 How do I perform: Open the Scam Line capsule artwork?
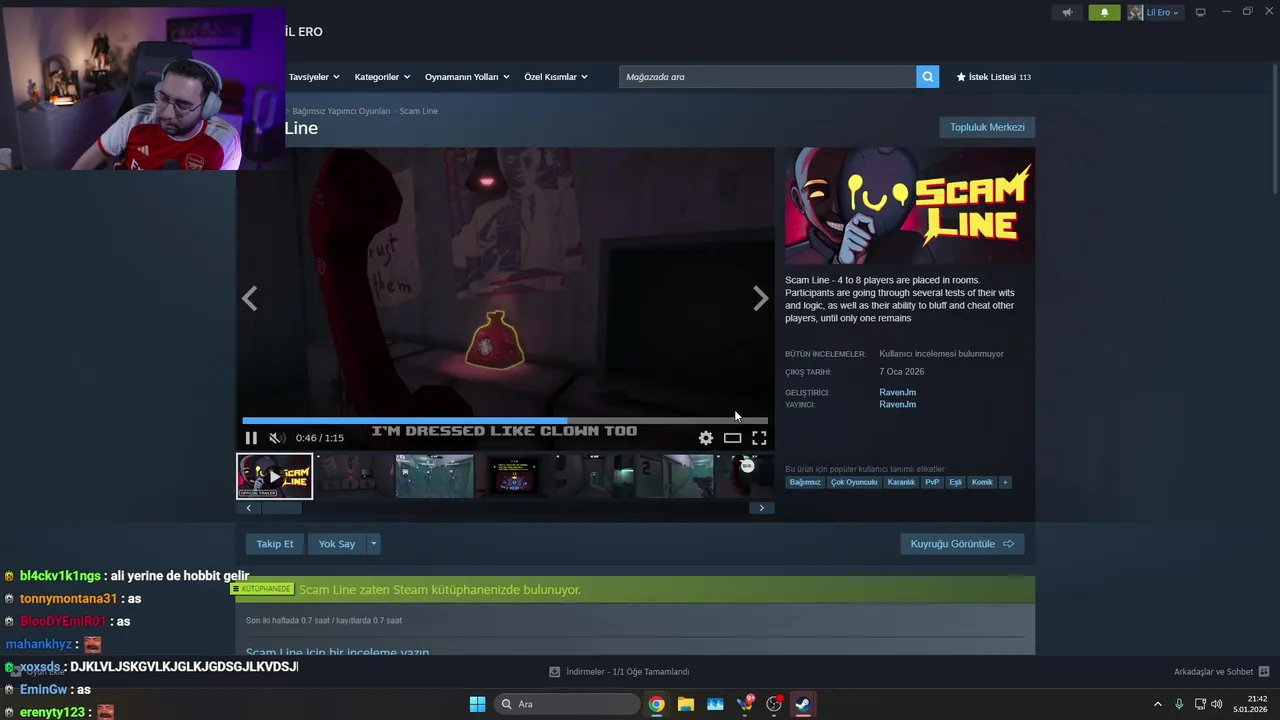[x=910, y=206]
